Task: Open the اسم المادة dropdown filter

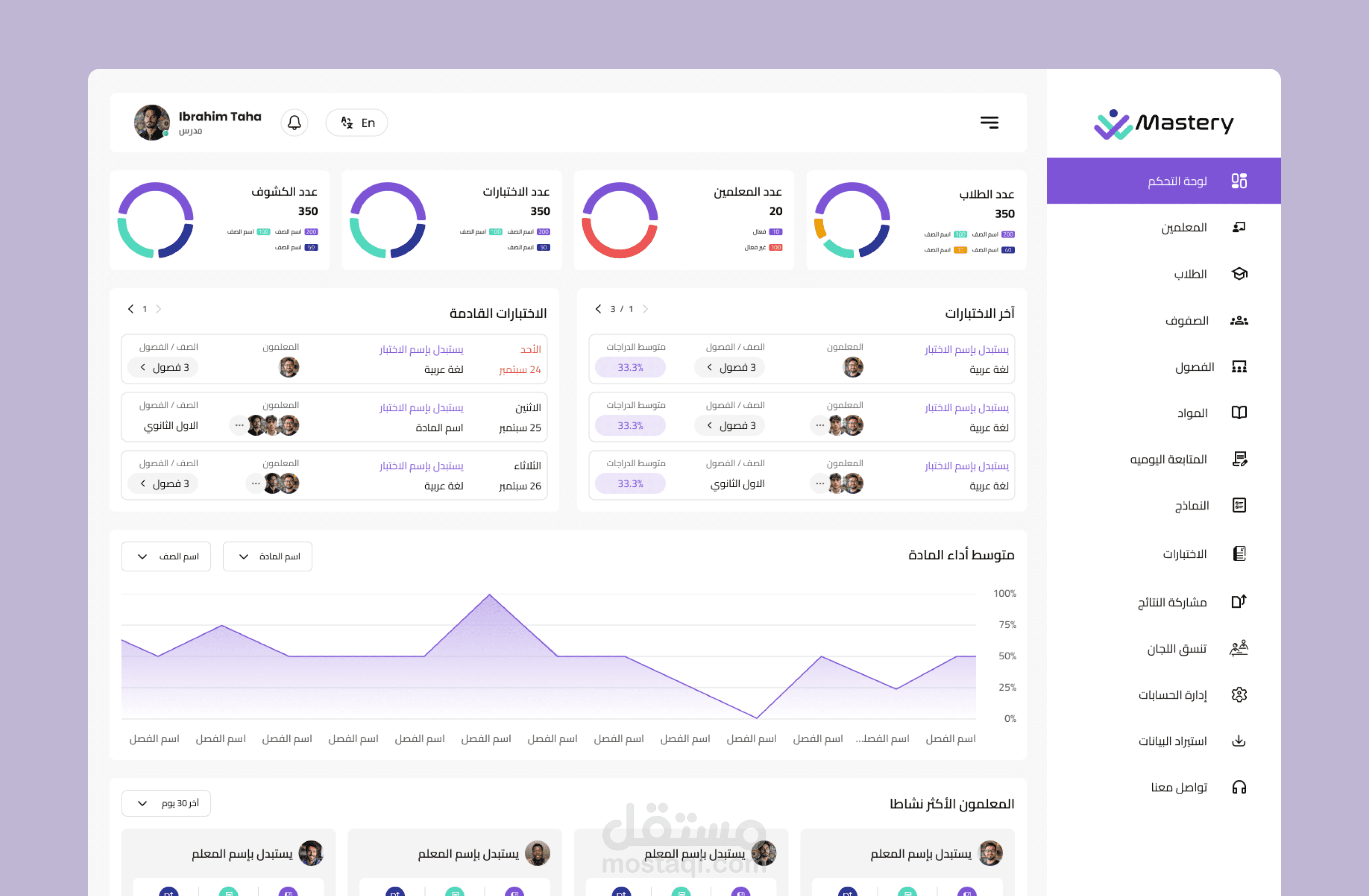Action: [x=267, y=556]
